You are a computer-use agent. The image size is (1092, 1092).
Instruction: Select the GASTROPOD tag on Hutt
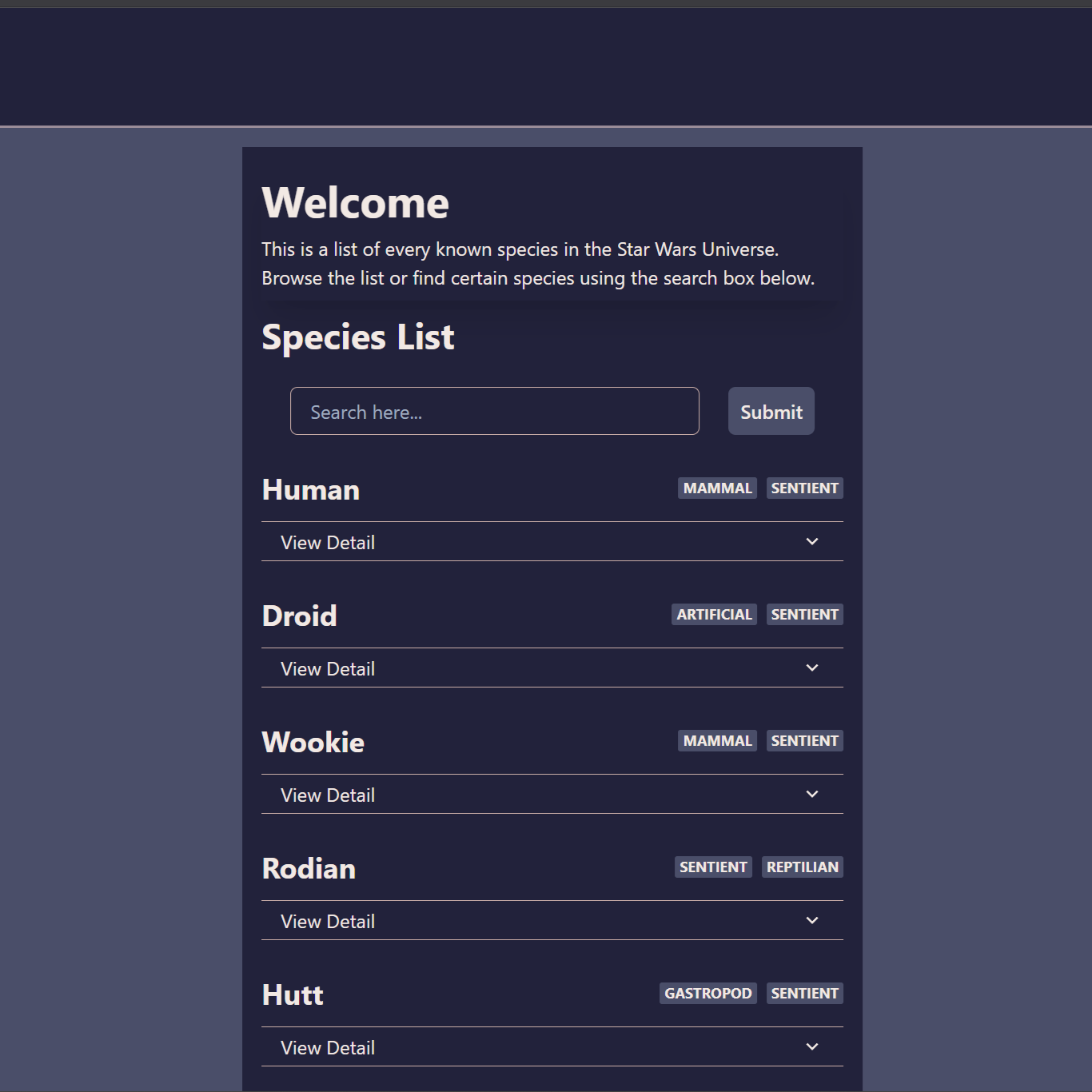coord(707,993)
